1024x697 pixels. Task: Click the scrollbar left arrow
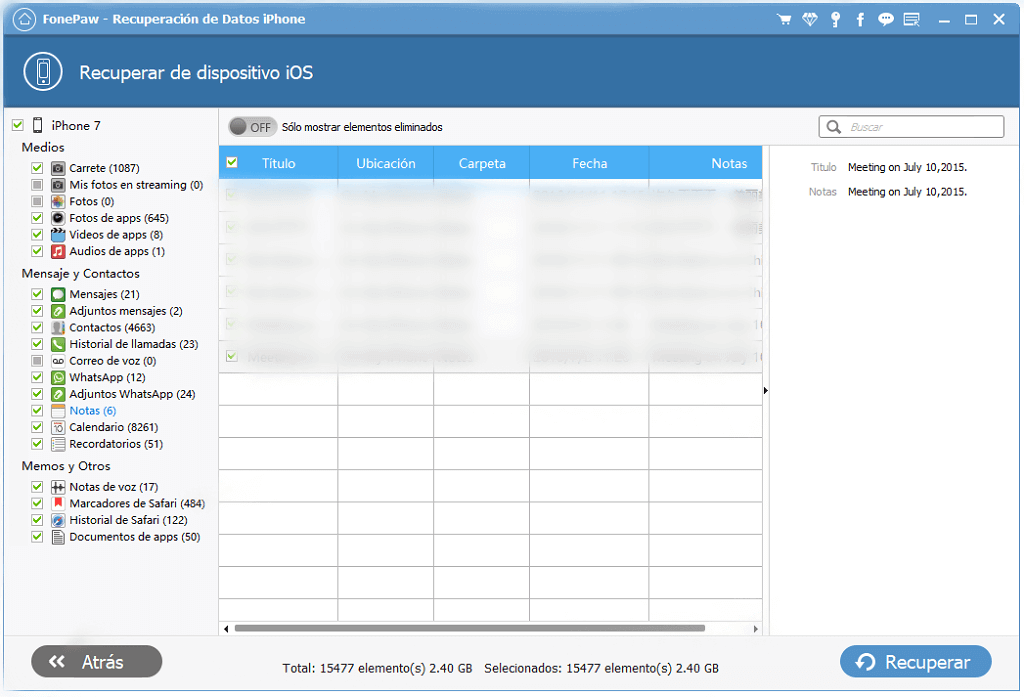(x=226, y=629)
